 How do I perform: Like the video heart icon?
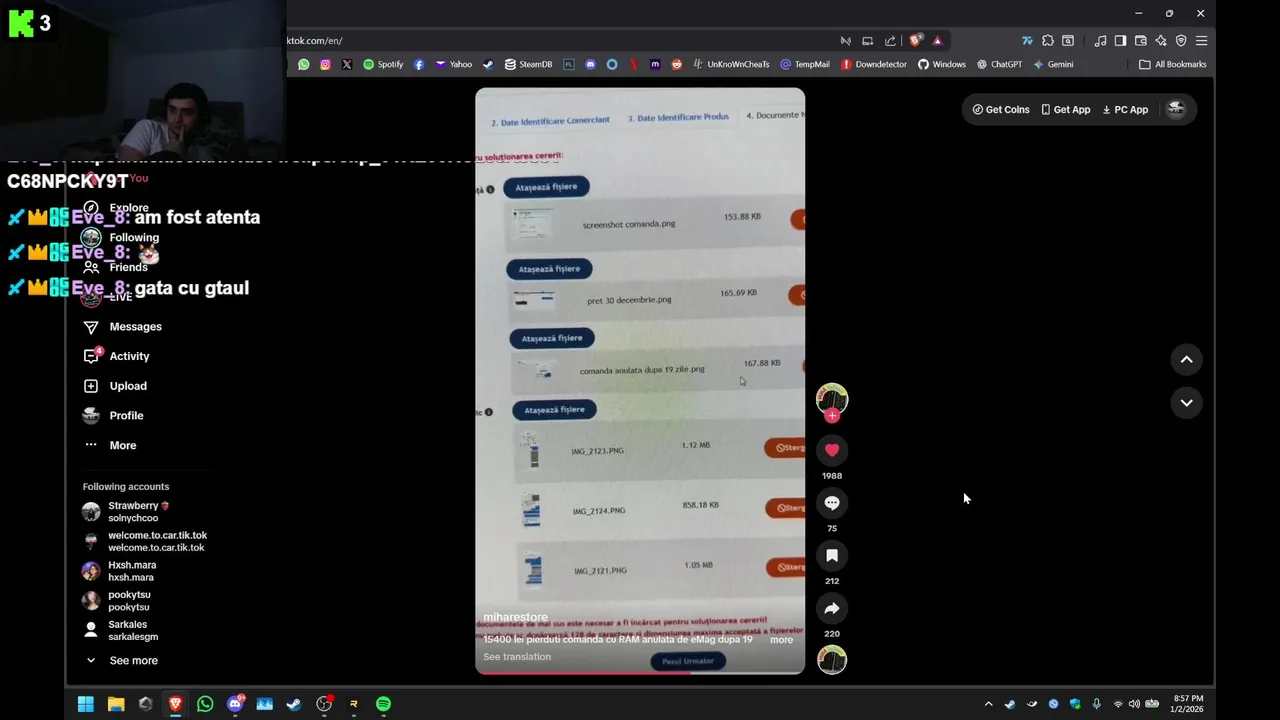(832, 450)
